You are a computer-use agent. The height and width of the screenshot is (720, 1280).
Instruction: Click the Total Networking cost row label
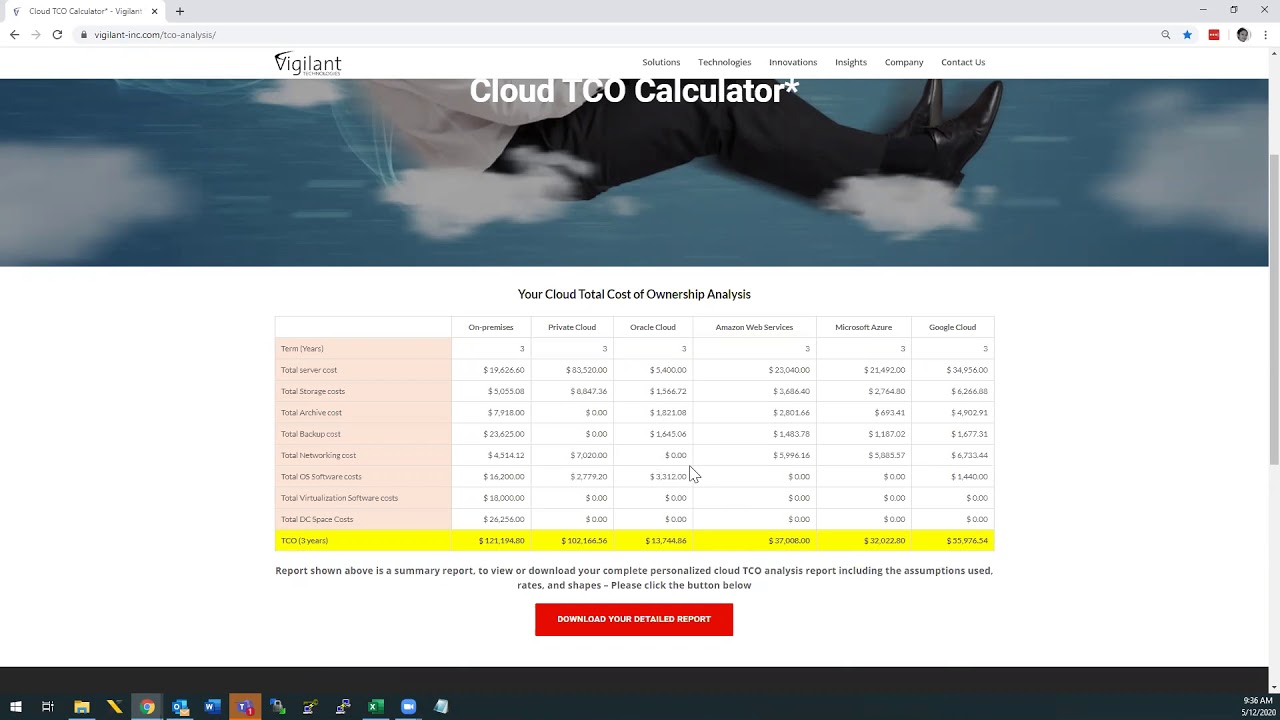pos(318,455)
